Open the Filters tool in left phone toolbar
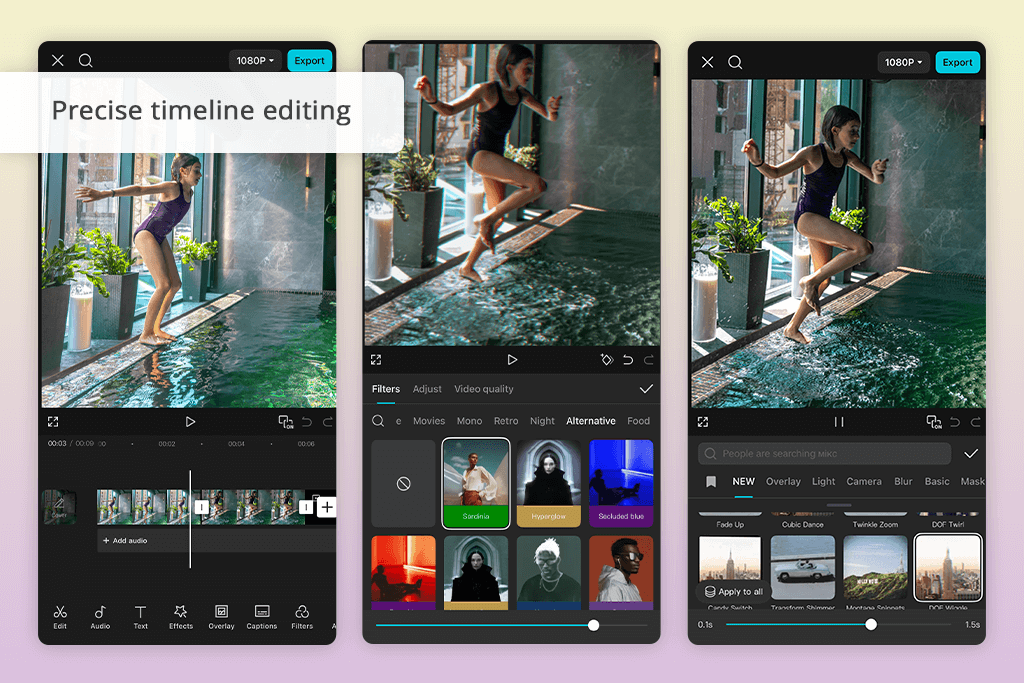Screen dimensions: 1024x683 [x=302, y=616]
